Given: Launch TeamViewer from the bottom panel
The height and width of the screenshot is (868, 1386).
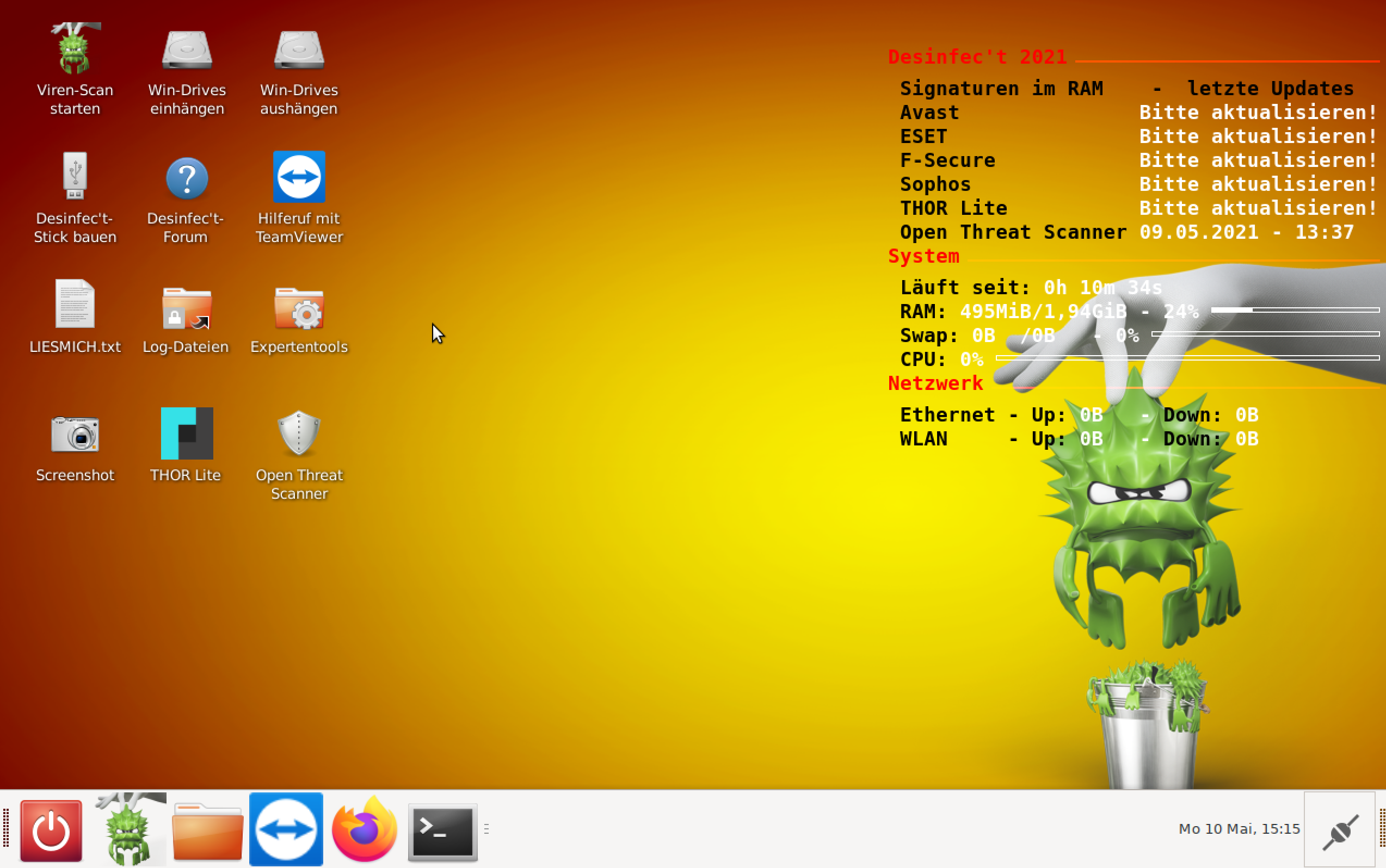Looking at the screenshot, I should [286, 829].
